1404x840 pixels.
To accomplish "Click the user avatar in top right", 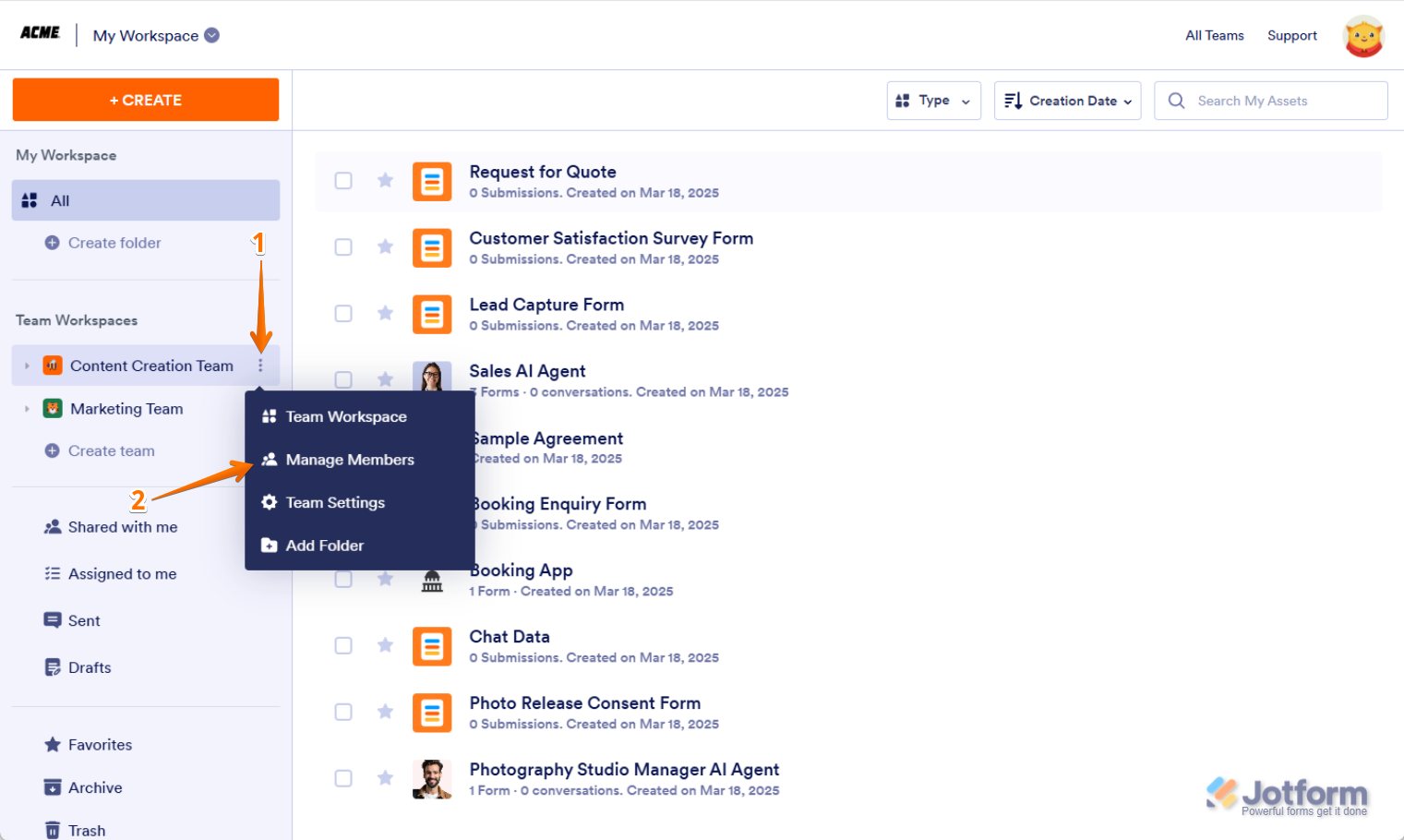I will coord(1363,36).
